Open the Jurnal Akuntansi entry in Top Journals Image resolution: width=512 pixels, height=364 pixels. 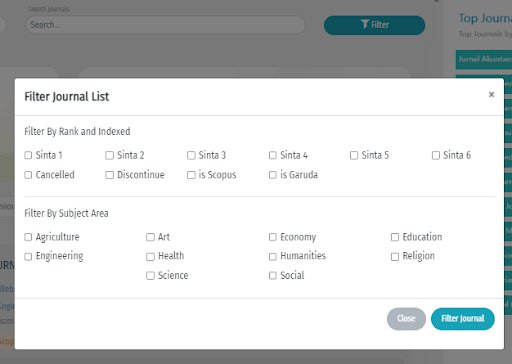(484, 59)
